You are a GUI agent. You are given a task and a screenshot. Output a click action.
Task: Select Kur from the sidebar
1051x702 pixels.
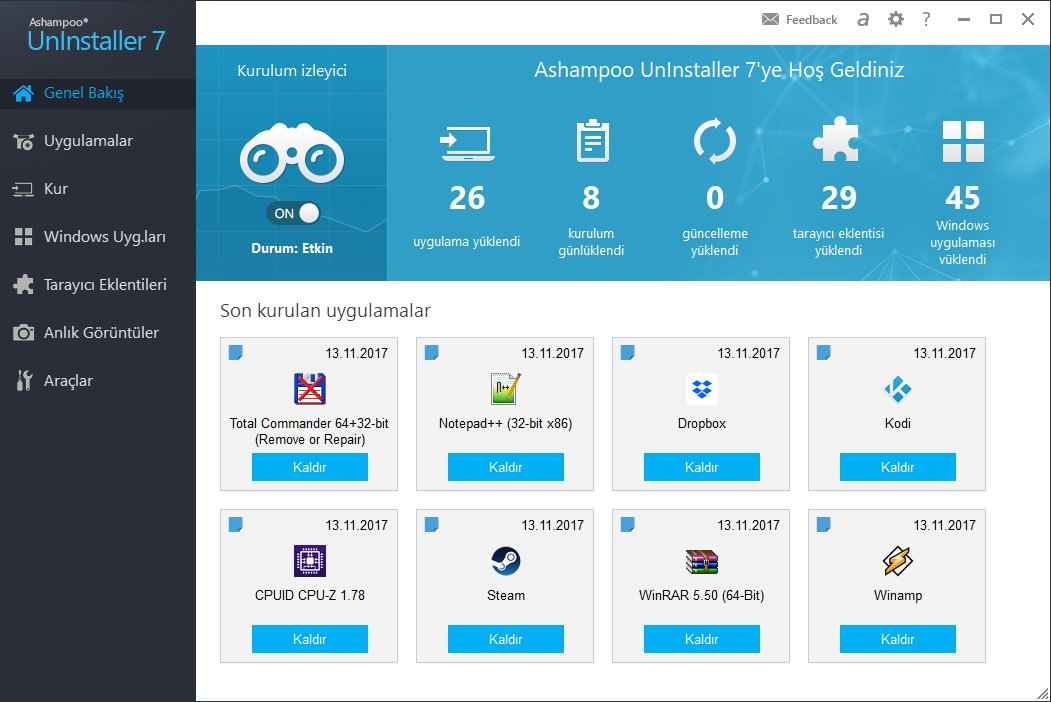56,189
